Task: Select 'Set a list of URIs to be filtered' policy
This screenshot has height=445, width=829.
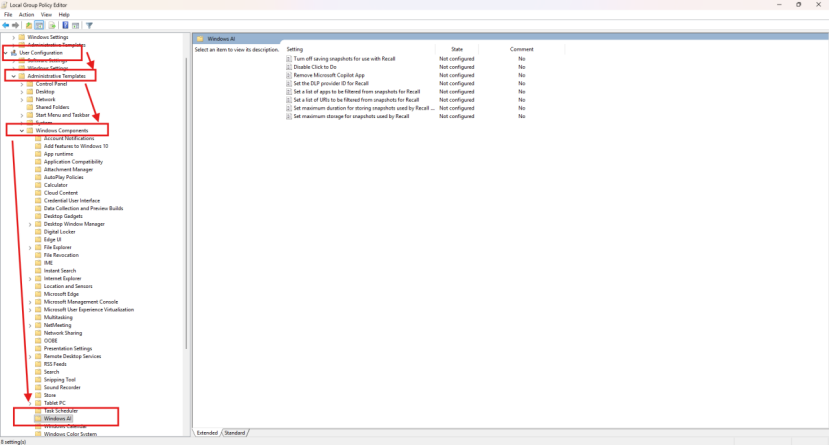Action: (x=356, y=100)
